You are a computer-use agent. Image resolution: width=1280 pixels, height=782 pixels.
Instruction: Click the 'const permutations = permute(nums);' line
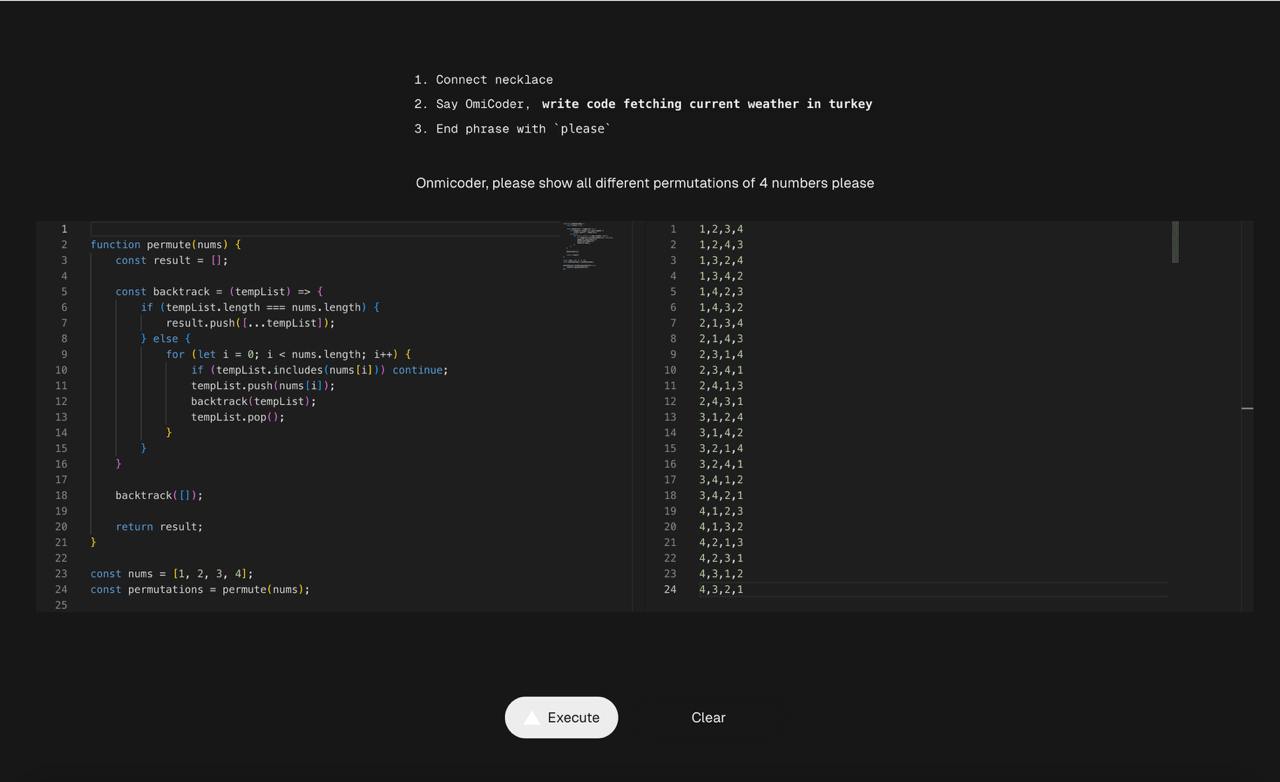point(200,589)
